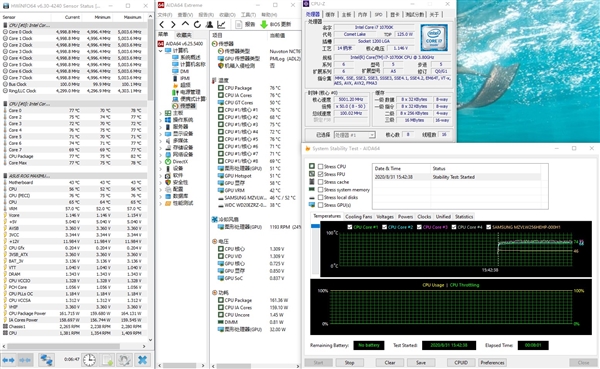600x369 pixels.
Task: Click HWiNFO vertical scrollbar down arrow
Action: pos(150,340)
